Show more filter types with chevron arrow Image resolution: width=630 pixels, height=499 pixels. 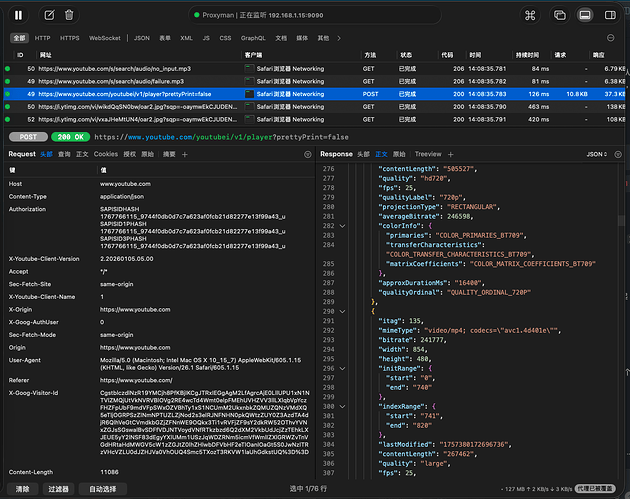[339, 38]
